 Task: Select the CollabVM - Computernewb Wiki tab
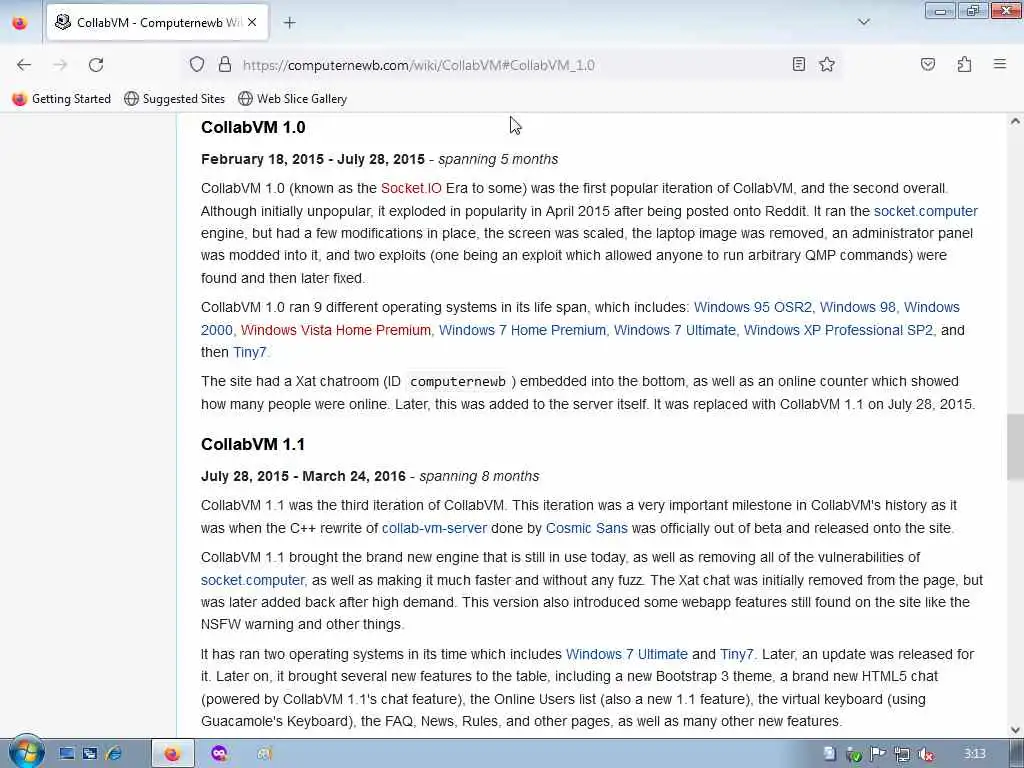(x=157, y=23)
